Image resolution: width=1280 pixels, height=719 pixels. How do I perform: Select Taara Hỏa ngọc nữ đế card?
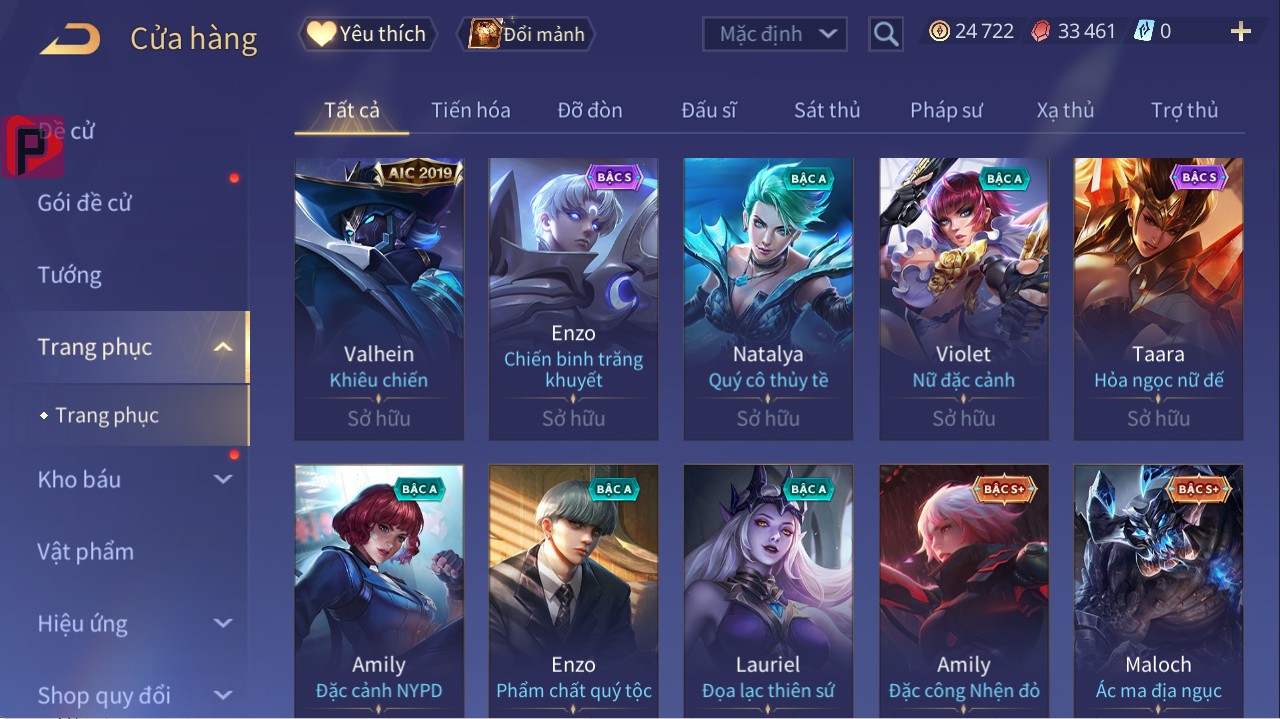click(x=1158, y=299)
